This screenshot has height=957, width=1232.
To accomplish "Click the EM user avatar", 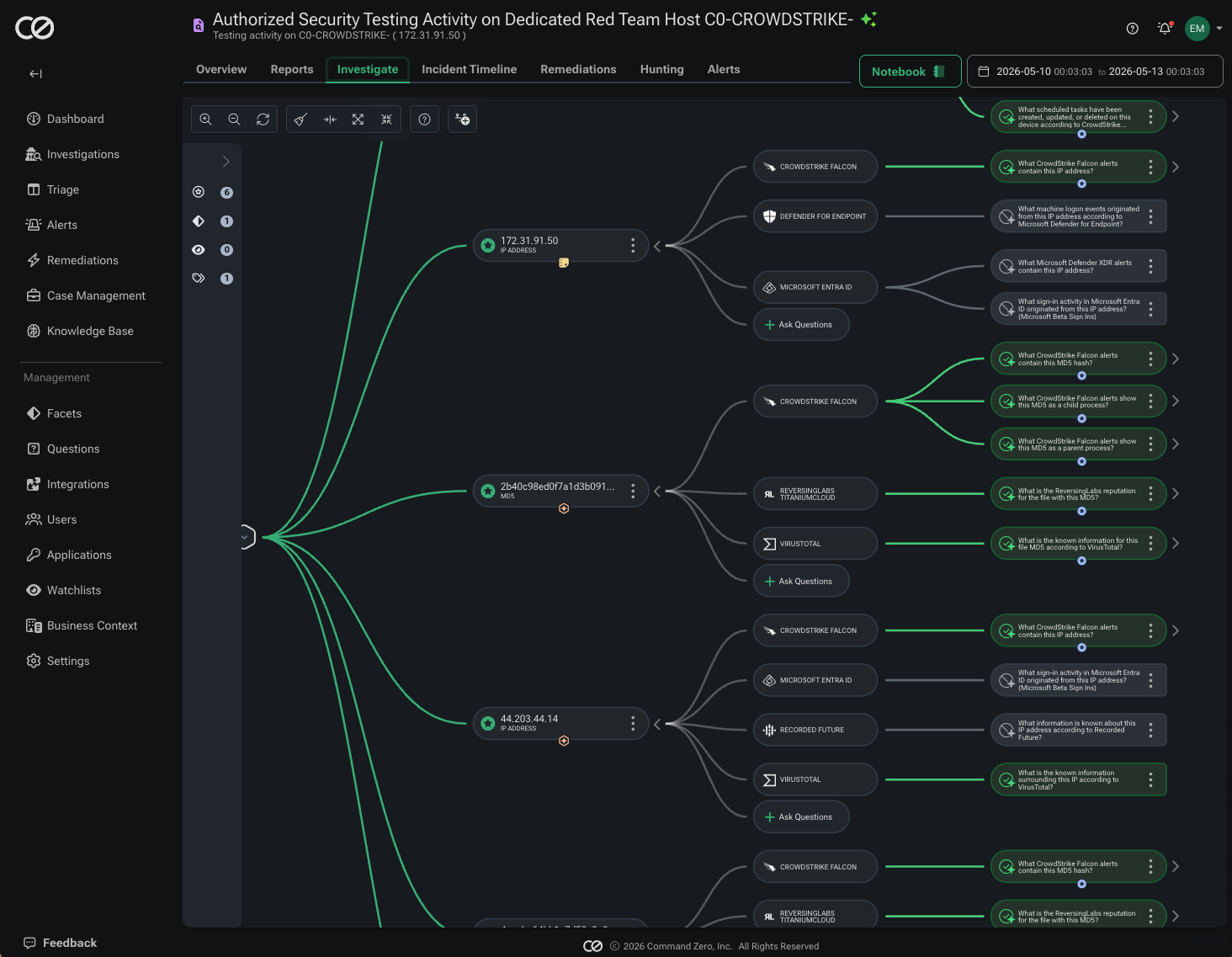I will tap(1197, 29).
